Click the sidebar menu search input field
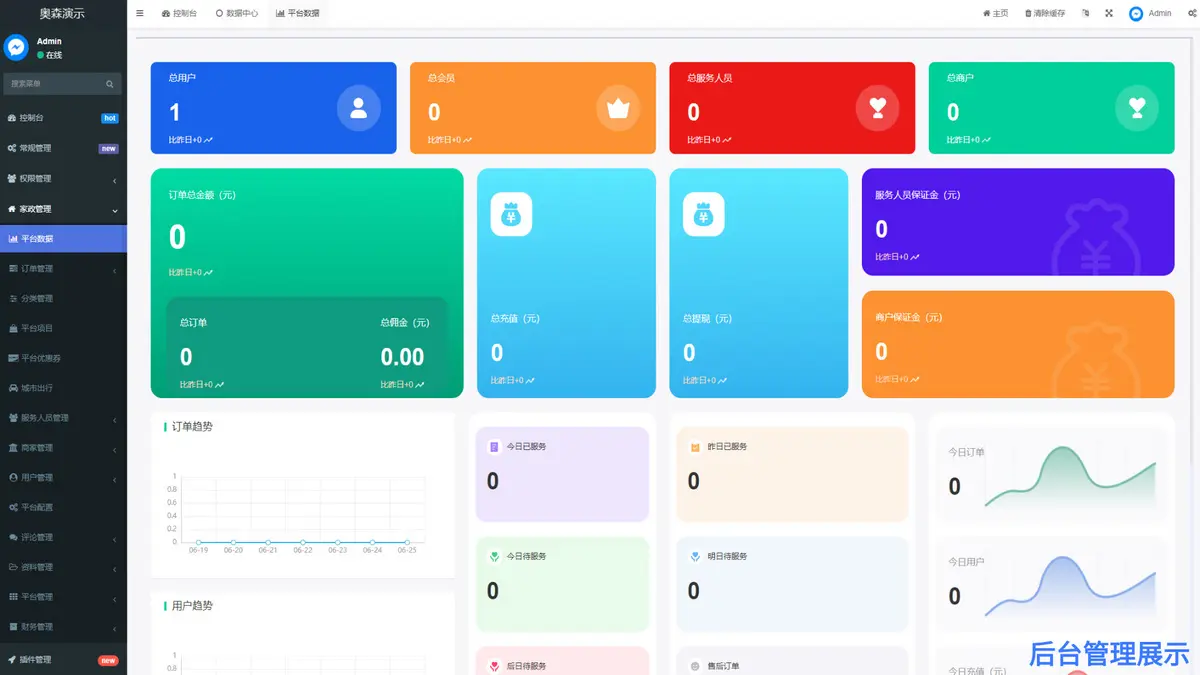Screen dimensions: 1200x675 tap(52, 84)
